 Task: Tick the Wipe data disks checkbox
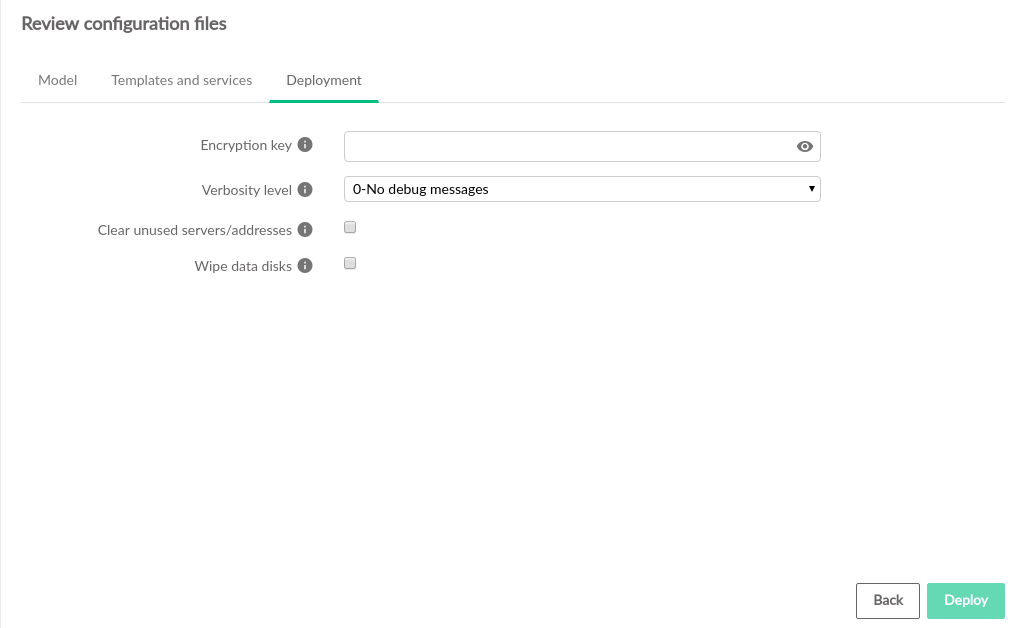(350, 264)
